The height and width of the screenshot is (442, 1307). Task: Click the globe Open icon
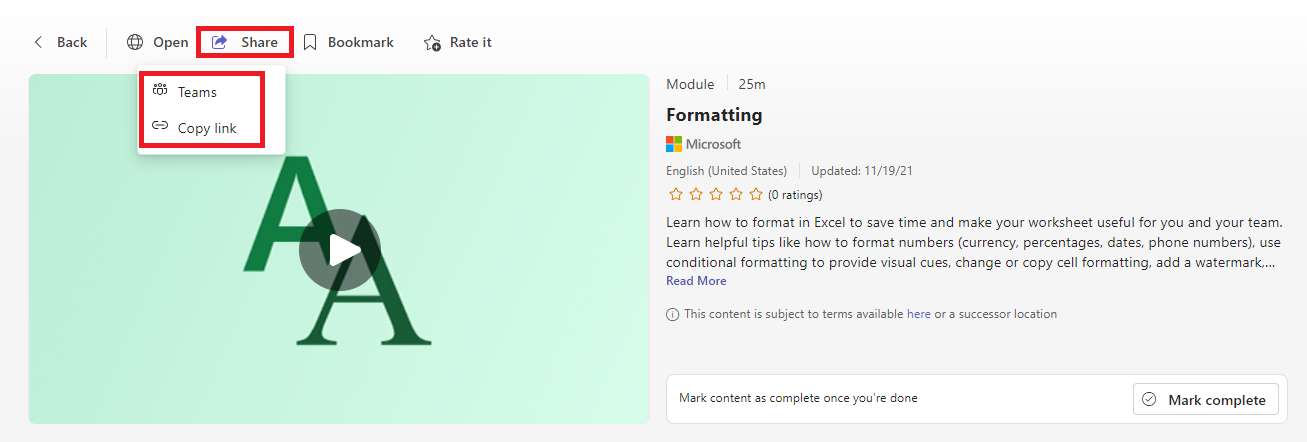click(x=135, y=42)
